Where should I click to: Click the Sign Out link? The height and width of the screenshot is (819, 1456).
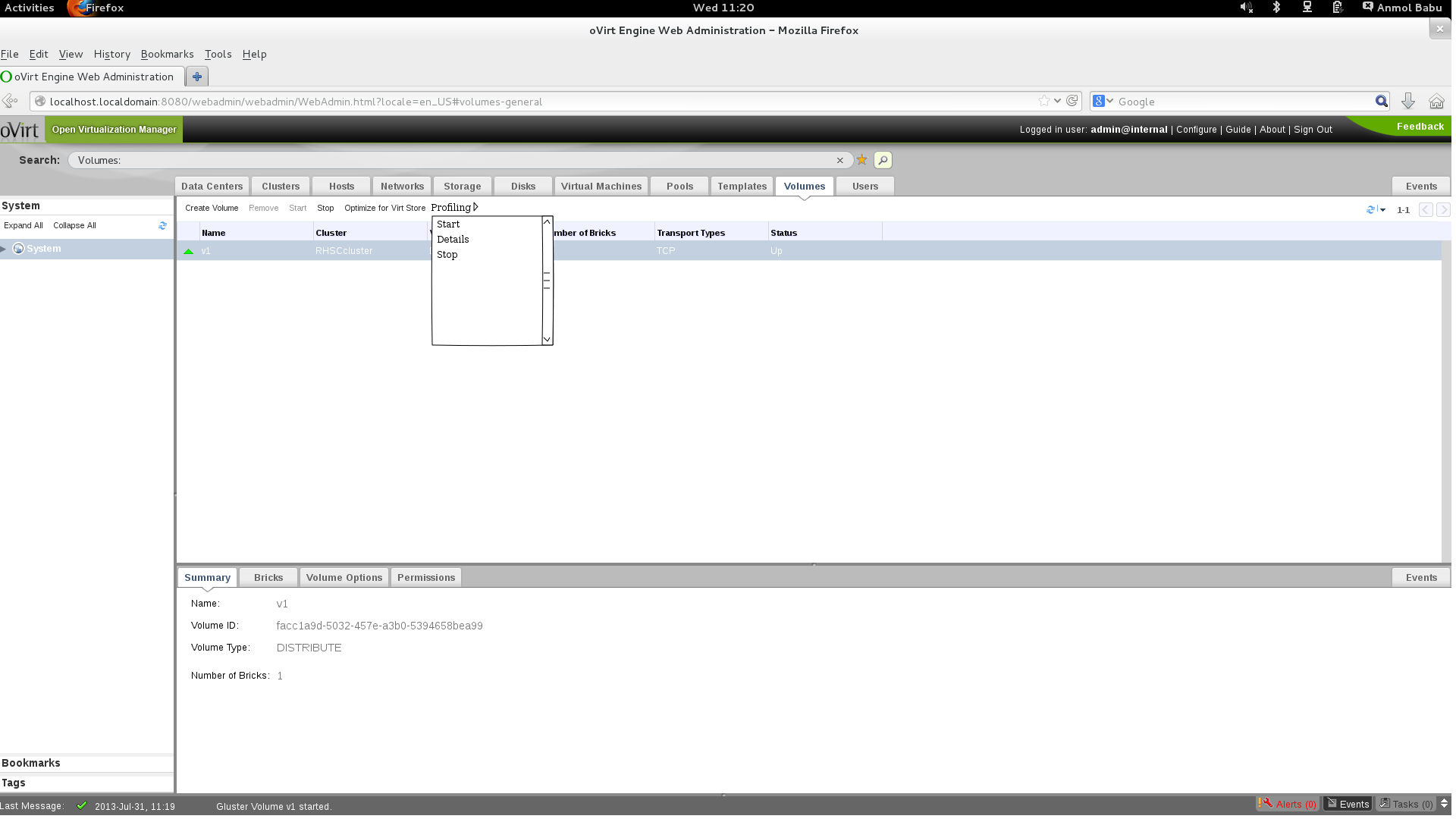1313,130
